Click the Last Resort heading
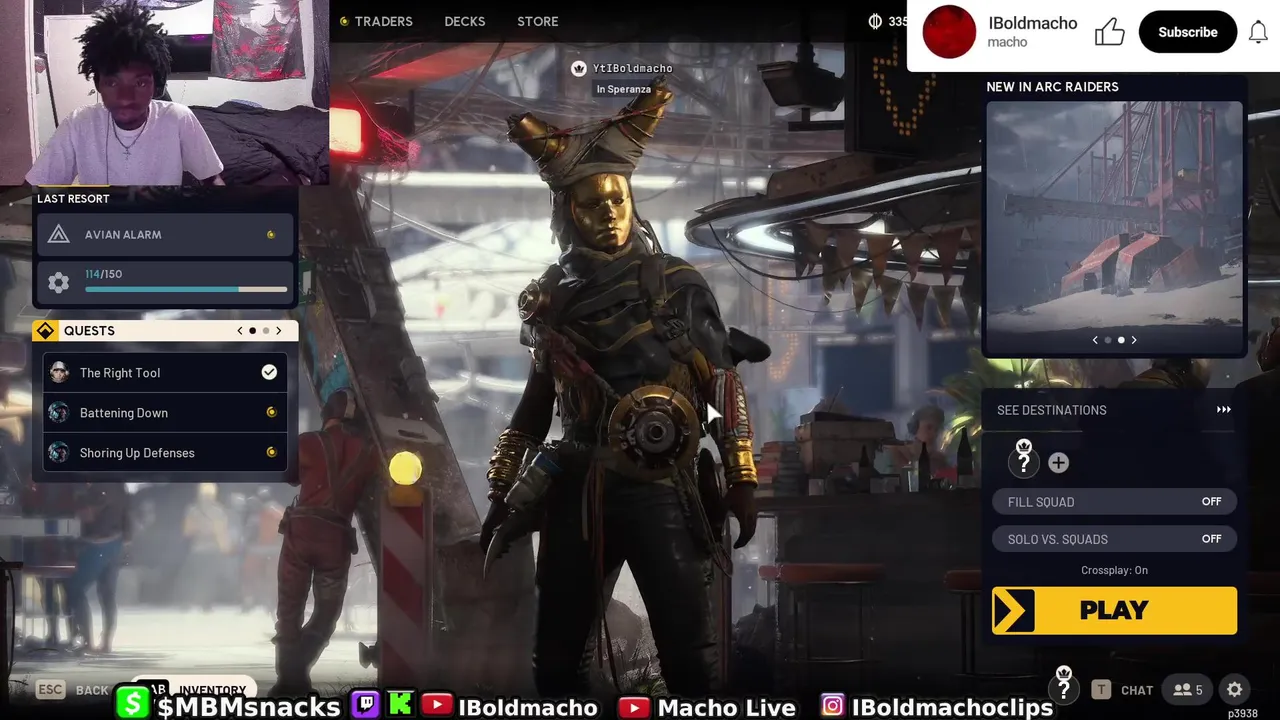This screenshot has height=720, width=1280. pyautogui.click(x=73, y=199)
